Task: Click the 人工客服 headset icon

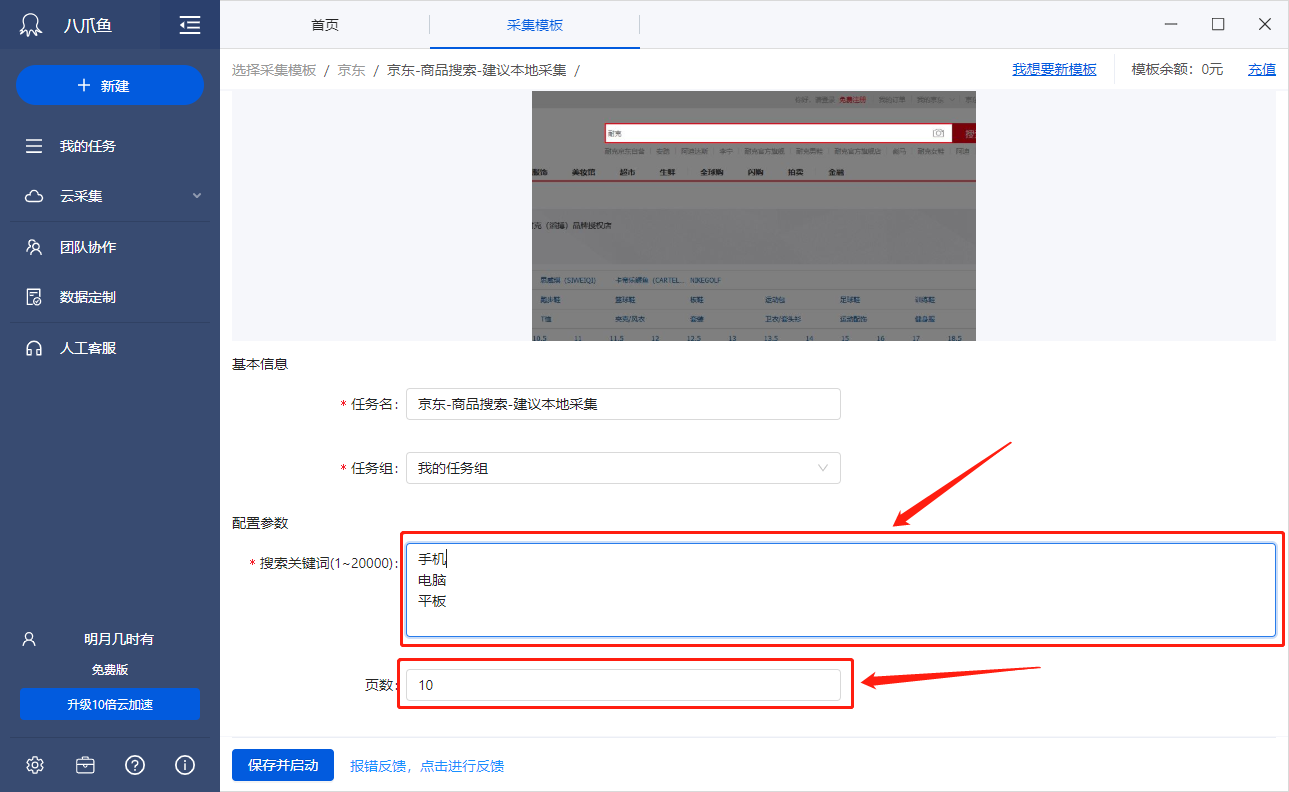Action: click(x=34, y=348)
